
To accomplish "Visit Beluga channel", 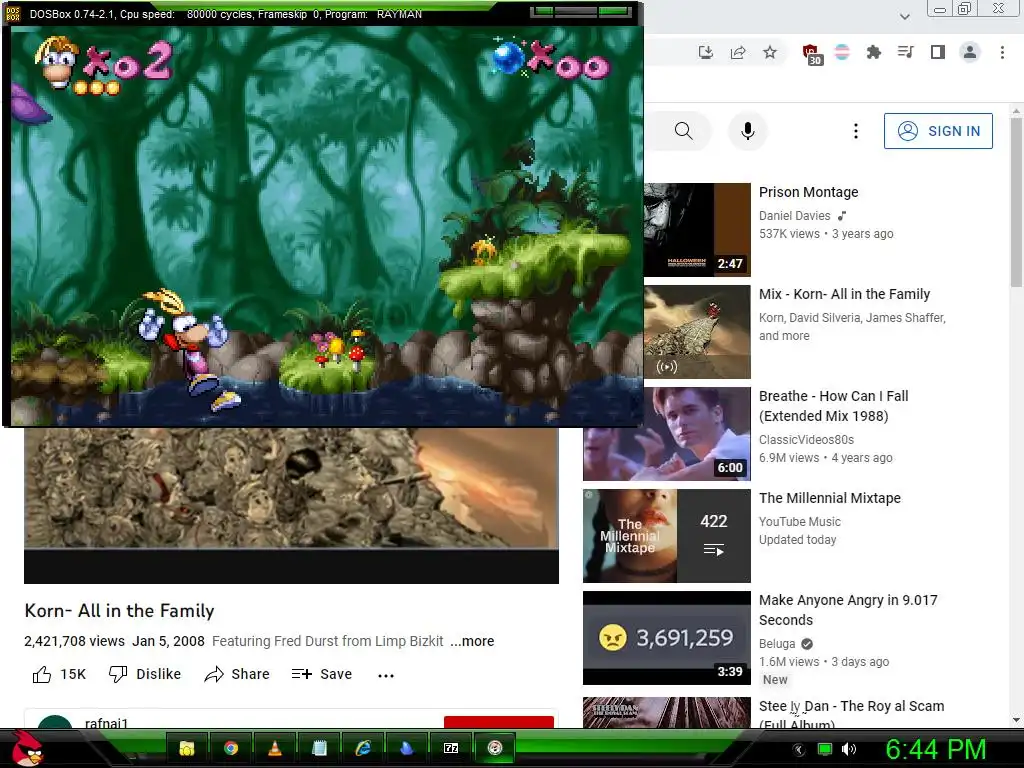I will point(777,644).
